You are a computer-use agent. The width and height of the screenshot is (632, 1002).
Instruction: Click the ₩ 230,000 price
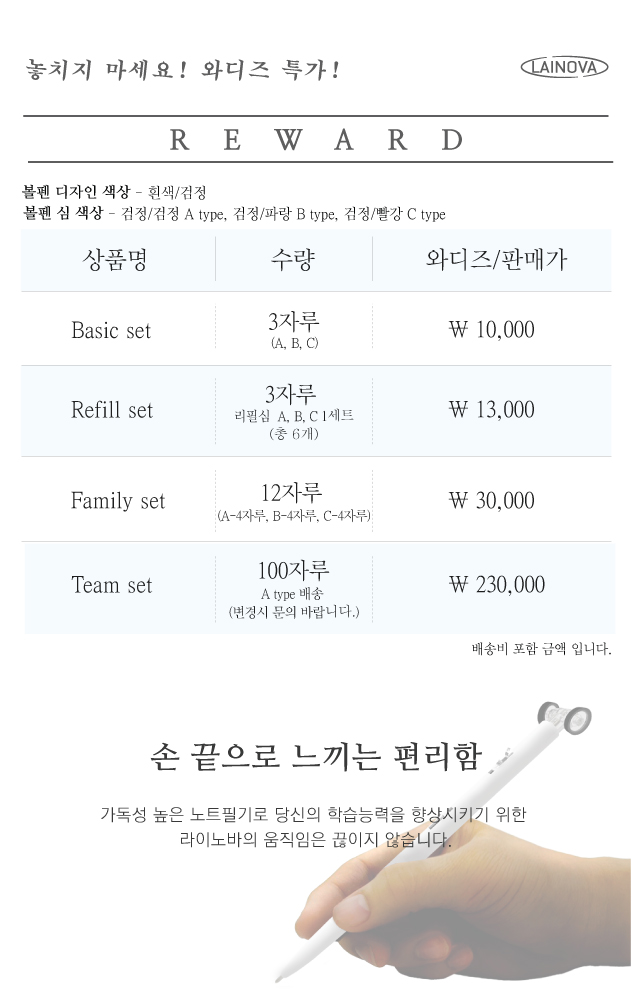coord(497,584)
